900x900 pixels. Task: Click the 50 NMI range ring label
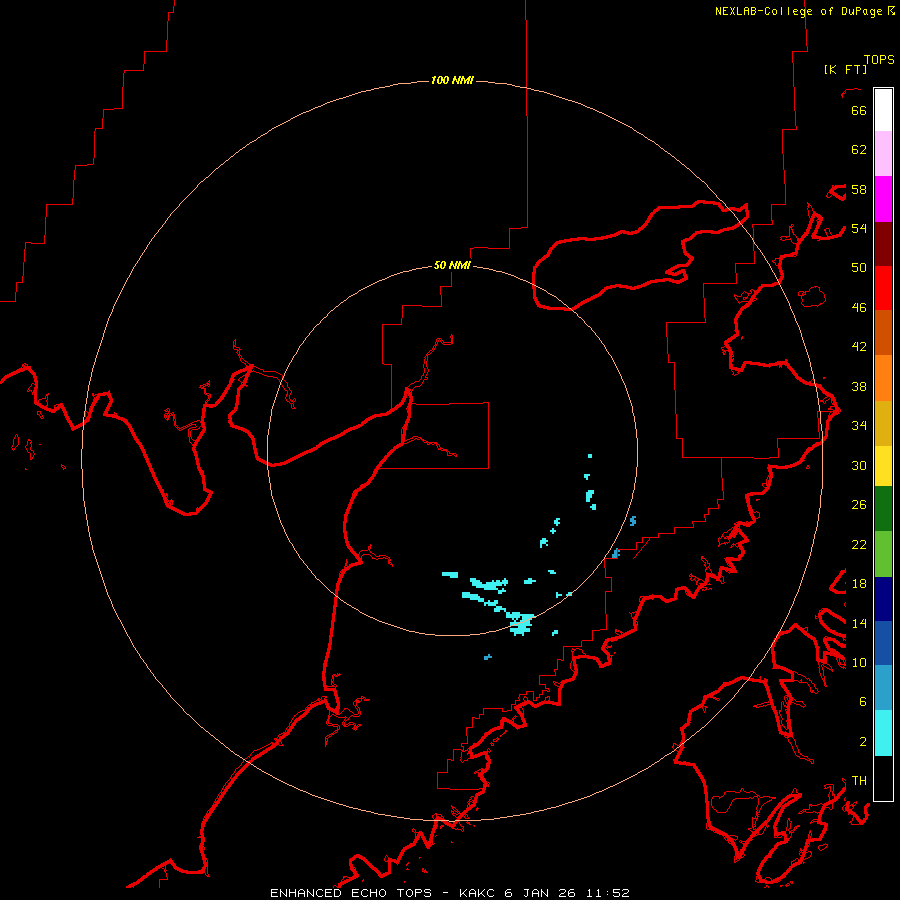pyautogui.click(x=452, y=265)
